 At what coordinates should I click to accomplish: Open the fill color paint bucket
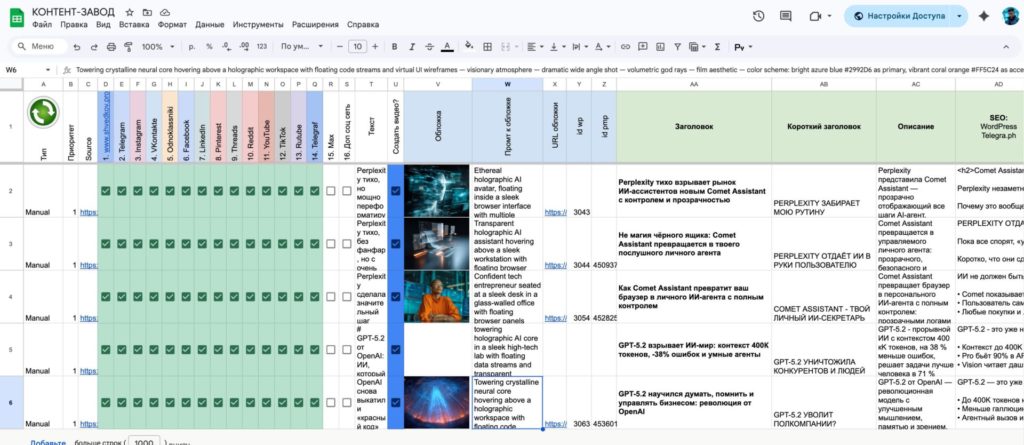pyautogui.click(x=468, y=47)
